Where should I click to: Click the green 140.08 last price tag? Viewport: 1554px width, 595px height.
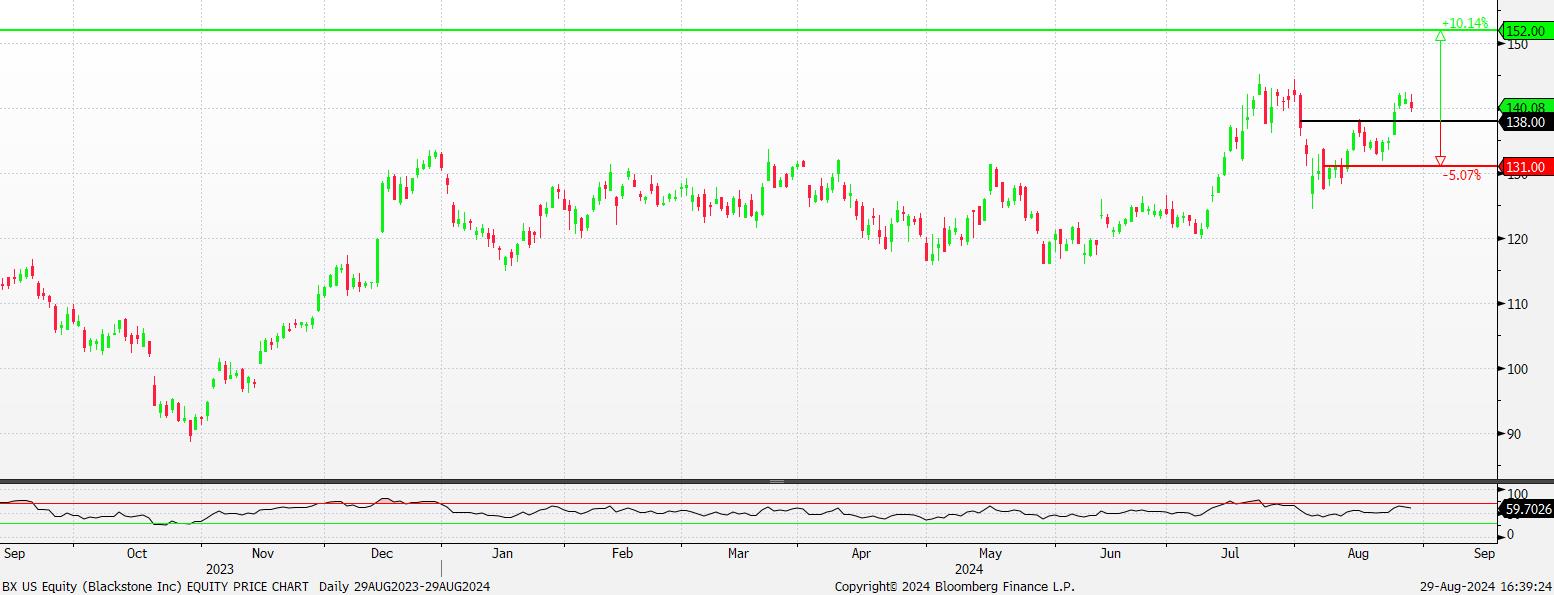pos(1526,107)
